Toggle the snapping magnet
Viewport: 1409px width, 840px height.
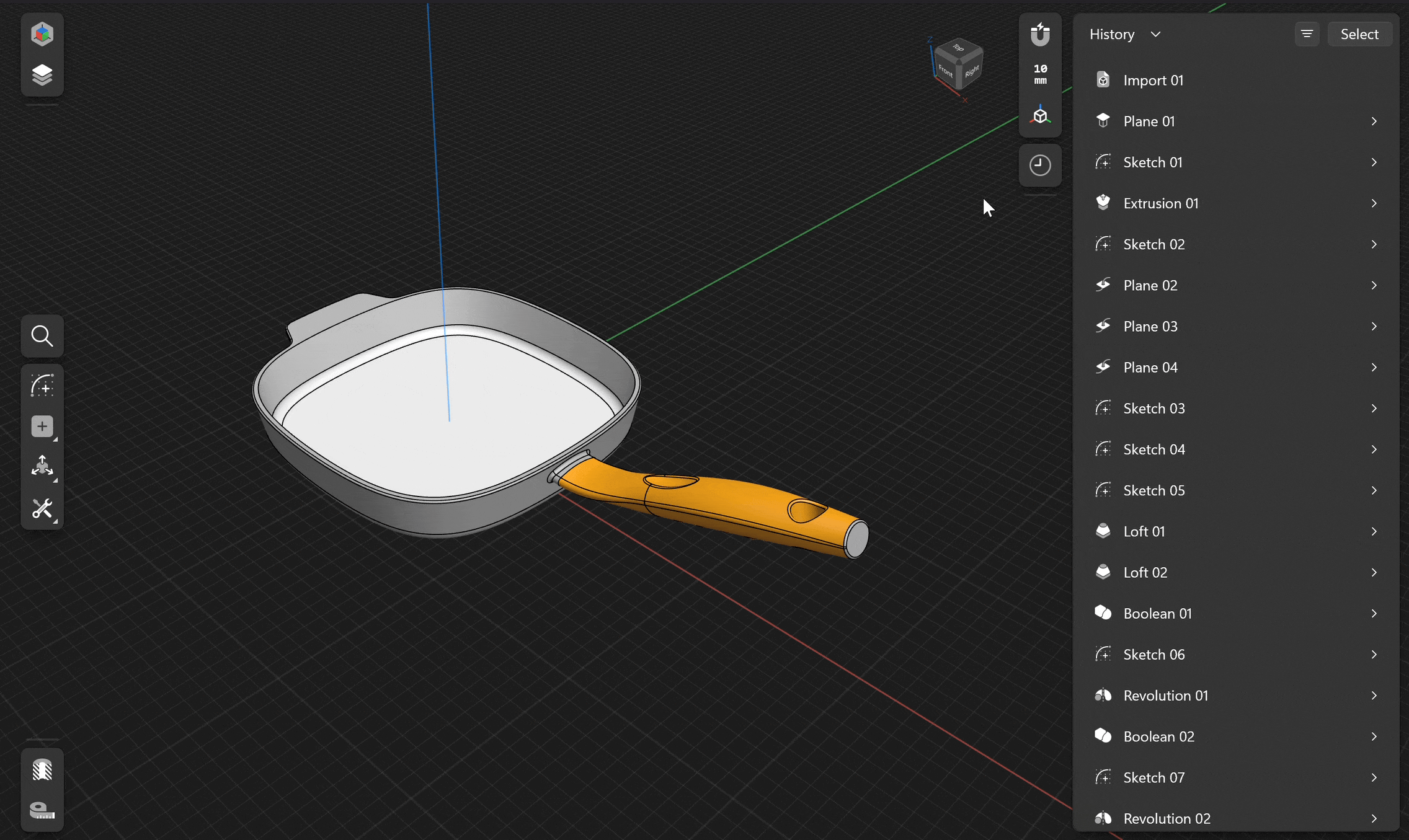pos(1040,34)
